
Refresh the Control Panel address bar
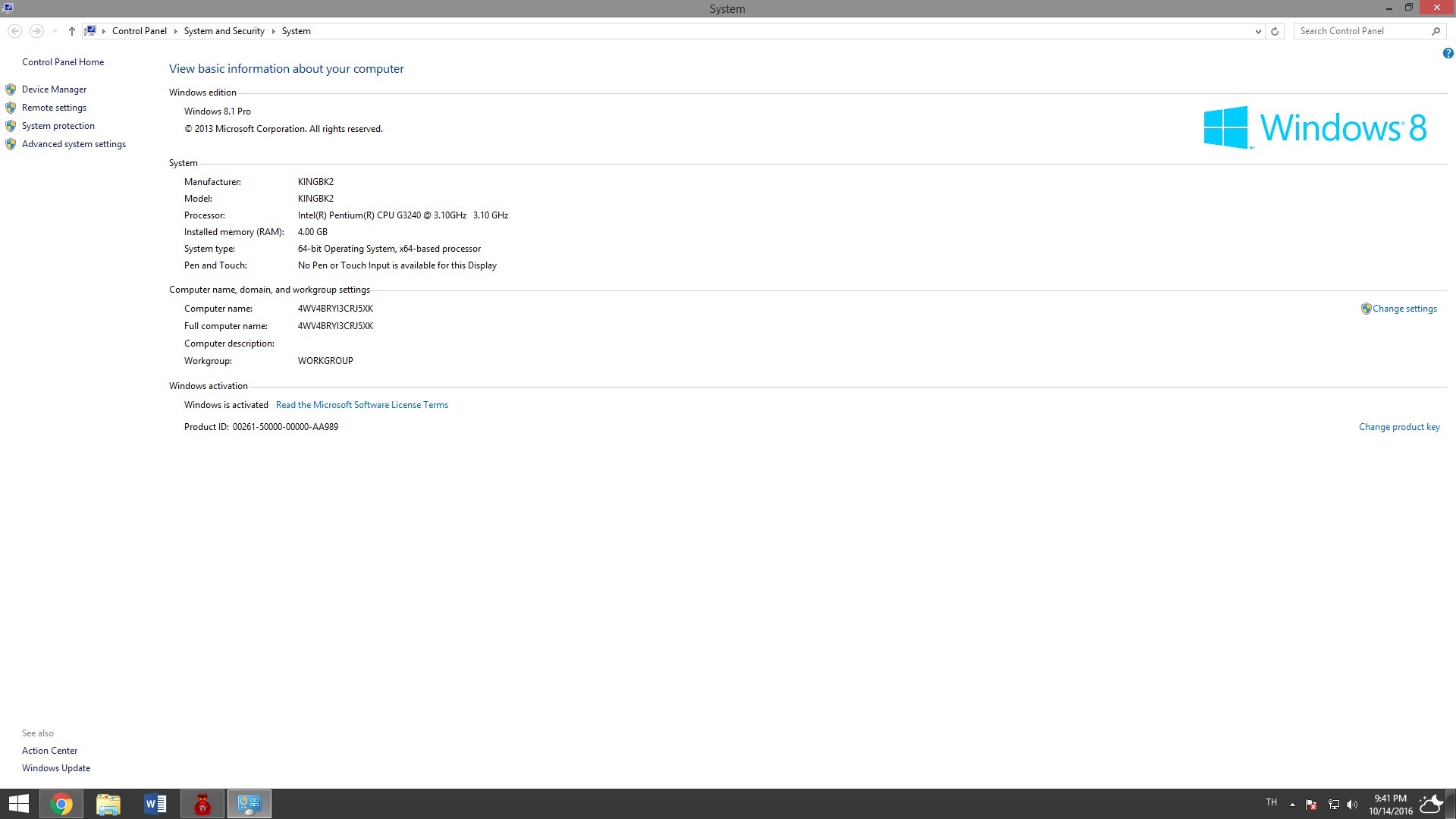coord(1275,31)
